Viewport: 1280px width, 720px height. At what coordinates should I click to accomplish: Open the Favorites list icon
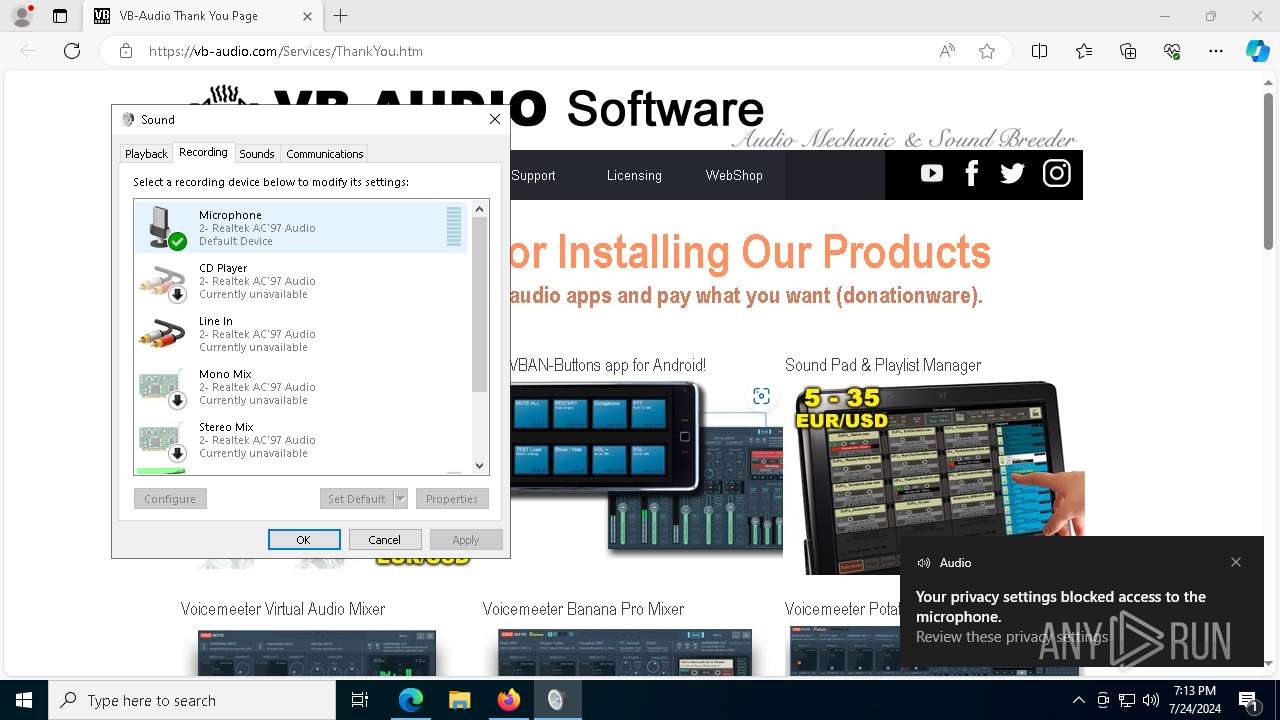(1084, 51)
